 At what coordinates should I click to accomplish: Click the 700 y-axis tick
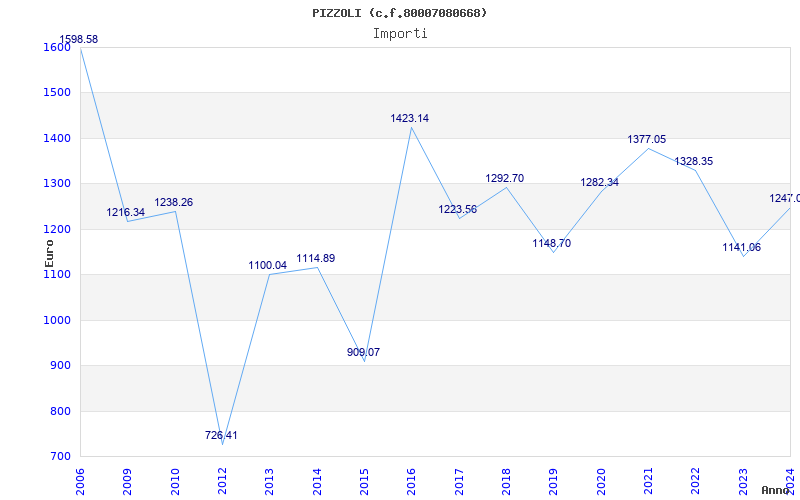[60, 457]
